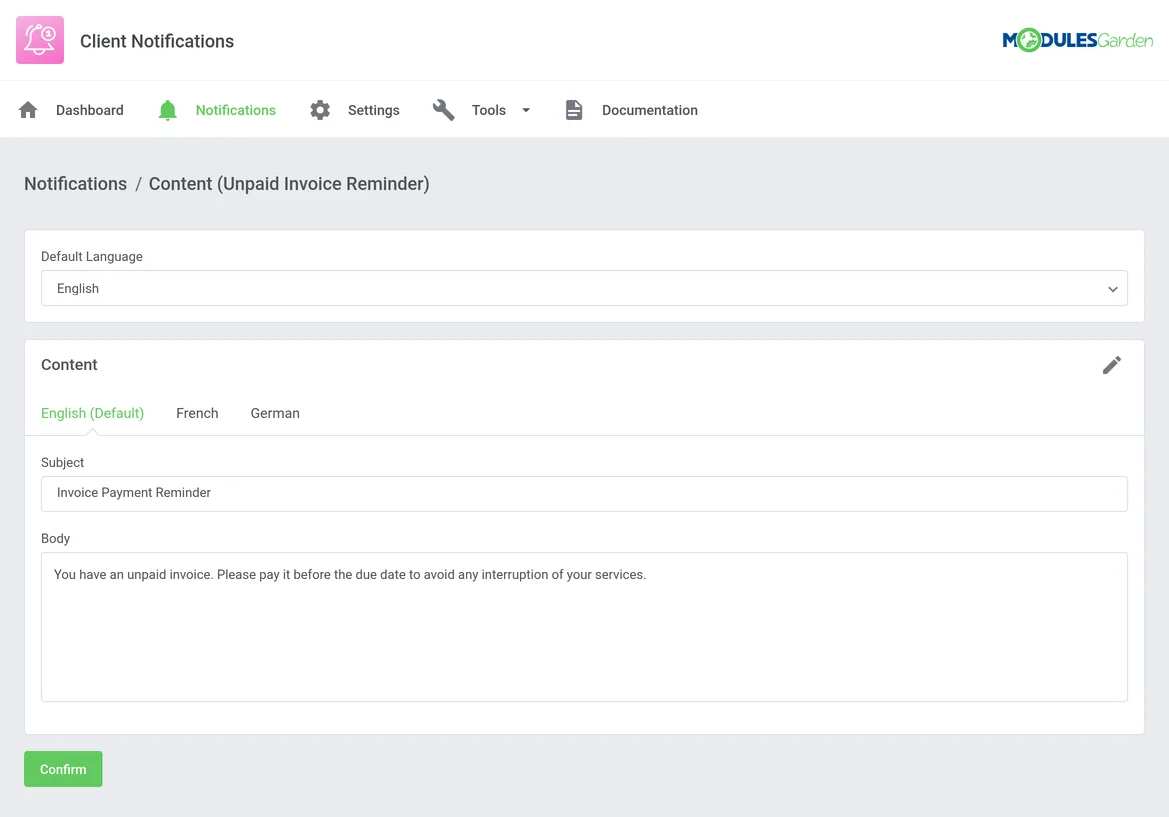Open the Dashboard menu item
The image size is (1169, 817).
pos(89,110)
